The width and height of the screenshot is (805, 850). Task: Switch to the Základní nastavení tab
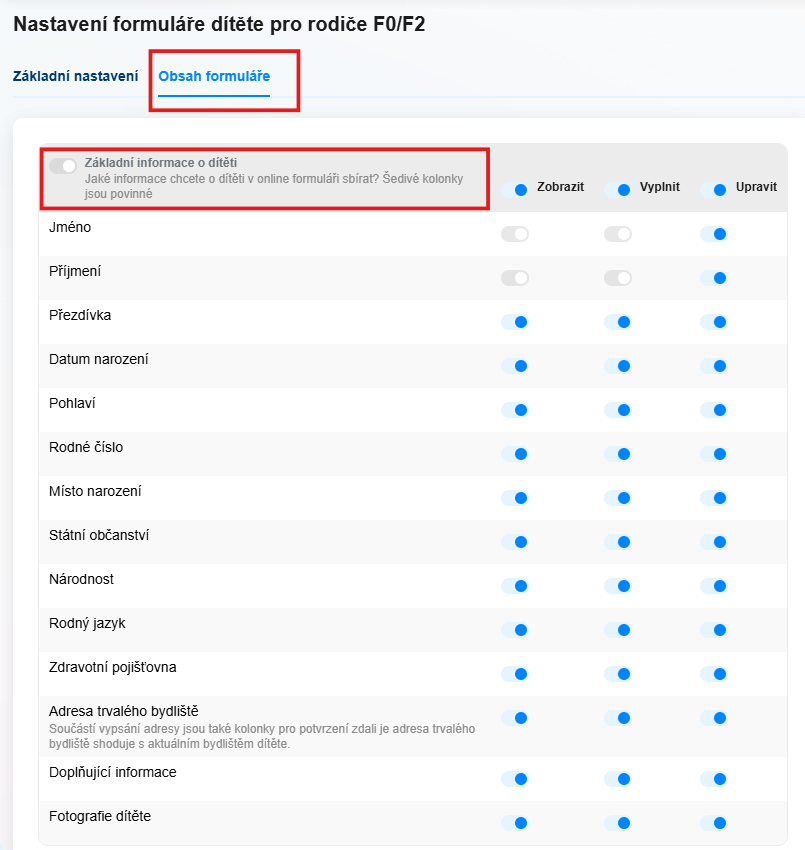coord(75,76)
